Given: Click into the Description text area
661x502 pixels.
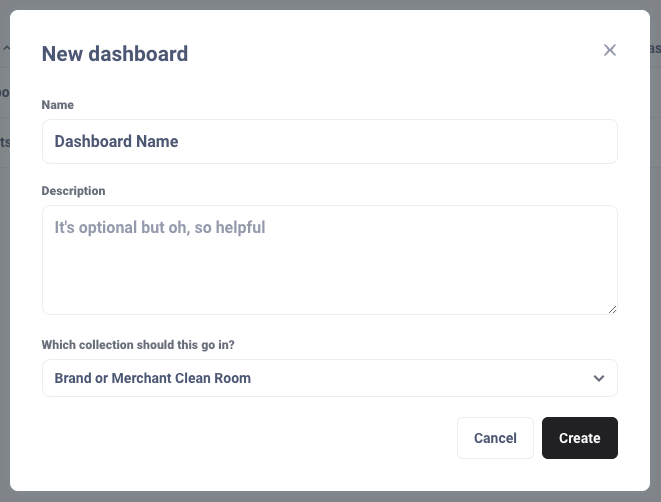Looking at the screenshot, I should pos(329,260).
